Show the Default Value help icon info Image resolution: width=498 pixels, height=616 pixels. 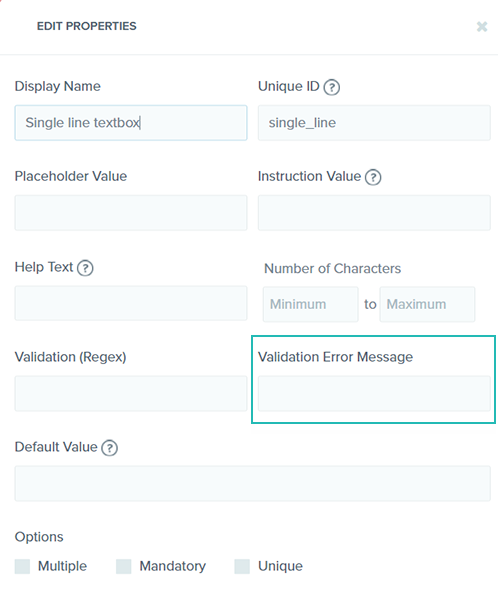(109, 448)
